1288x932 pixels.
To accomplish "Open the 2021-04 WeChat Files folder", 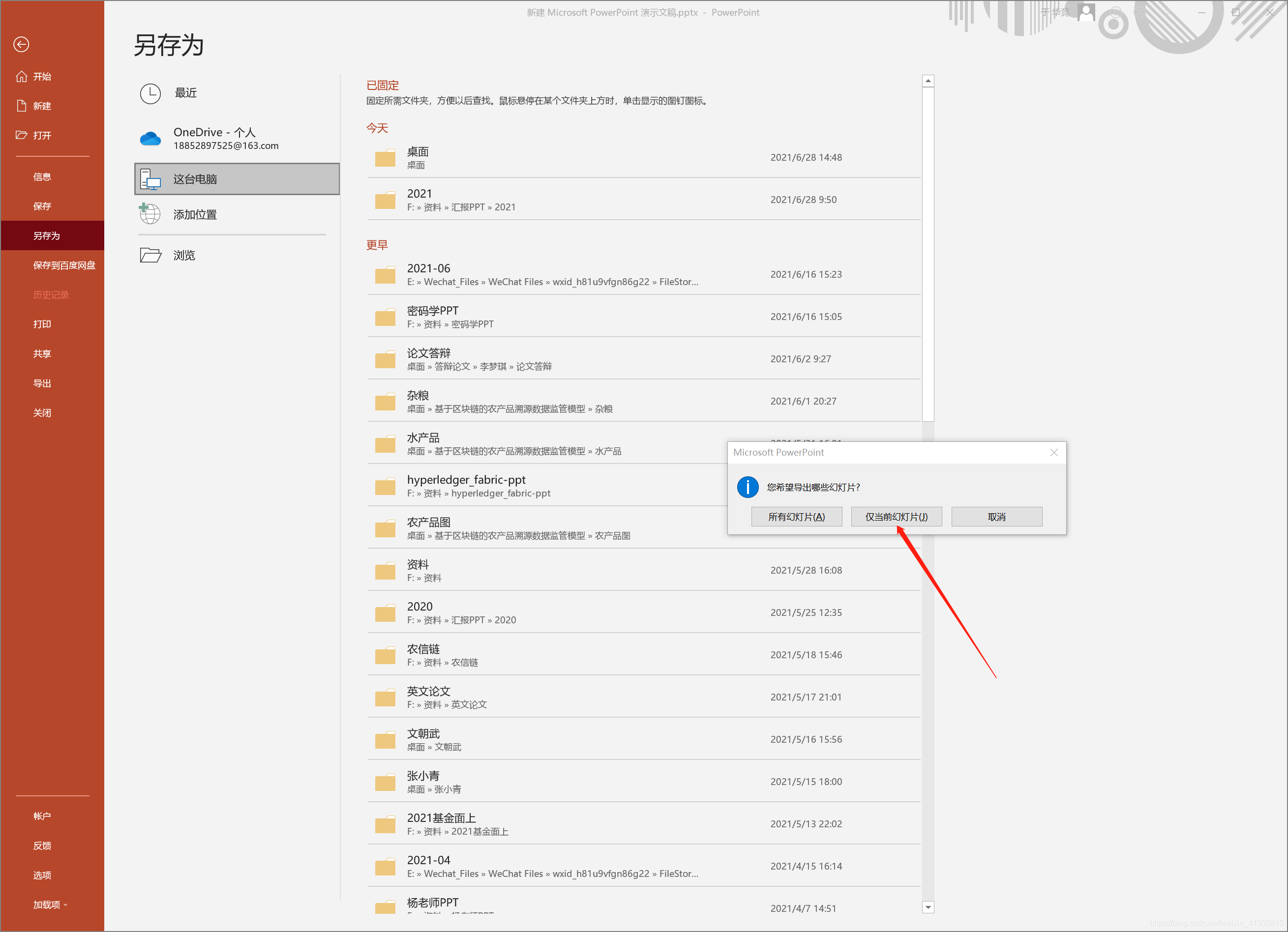I will coord(644,867).
